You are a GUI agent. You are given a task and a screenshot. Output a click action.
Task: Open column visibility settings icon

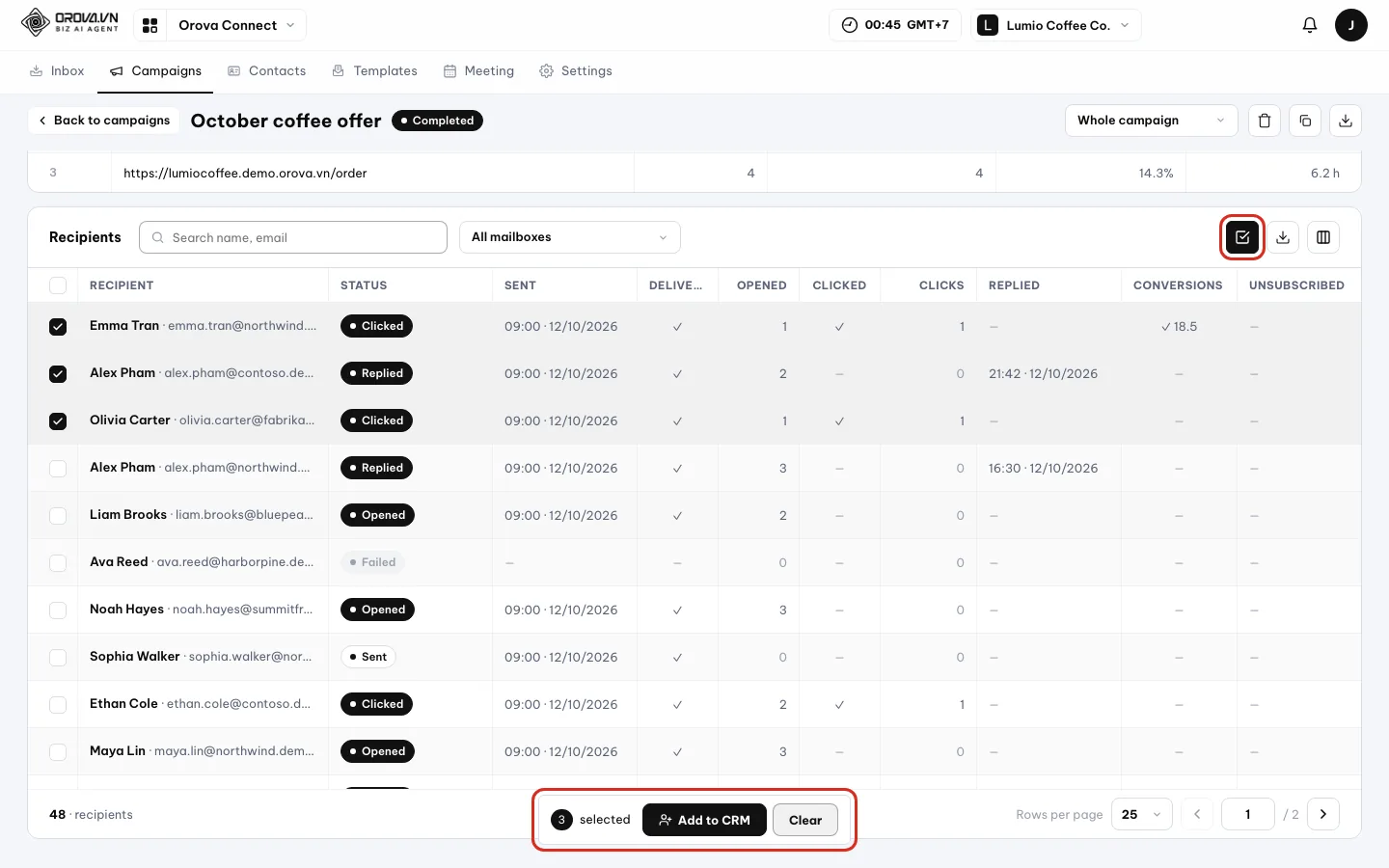click(x=1323, y=237)
